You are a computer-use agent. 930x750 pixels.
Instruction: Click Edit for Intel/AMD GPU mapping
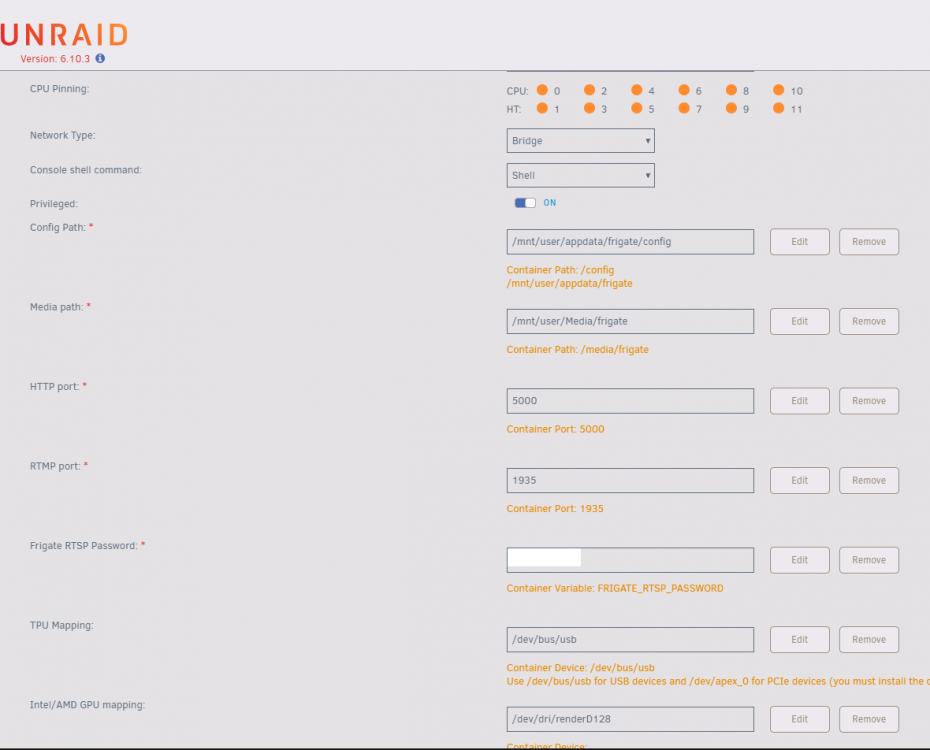click(x=800, y=719)
